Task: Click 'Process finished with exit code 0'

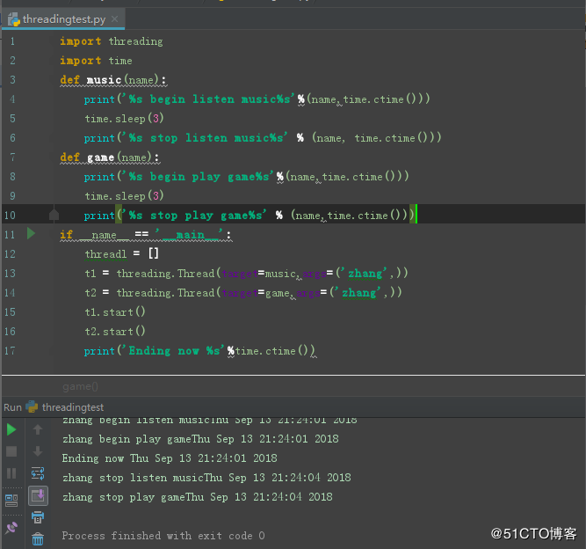Action: point(163,536)
